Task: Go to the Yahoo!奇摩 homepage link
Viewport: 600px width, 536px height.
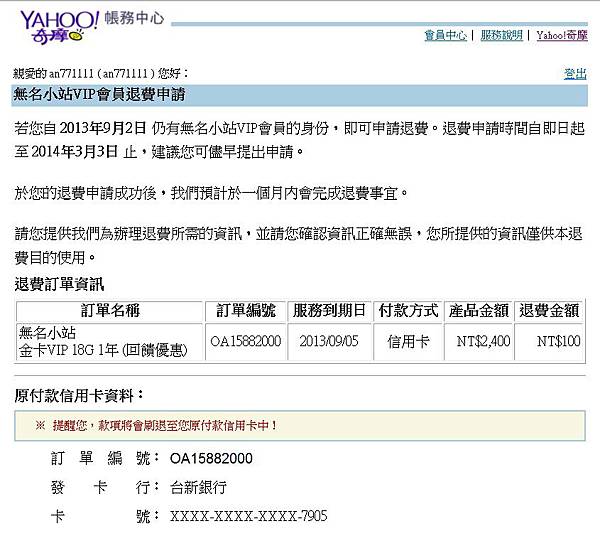Action: coord(562,36)
